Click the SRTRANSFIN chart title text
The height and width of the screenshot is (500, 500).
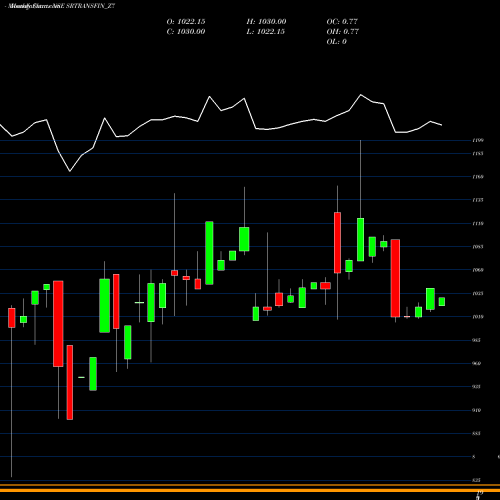pyautogui.click(x=60, y=6)
